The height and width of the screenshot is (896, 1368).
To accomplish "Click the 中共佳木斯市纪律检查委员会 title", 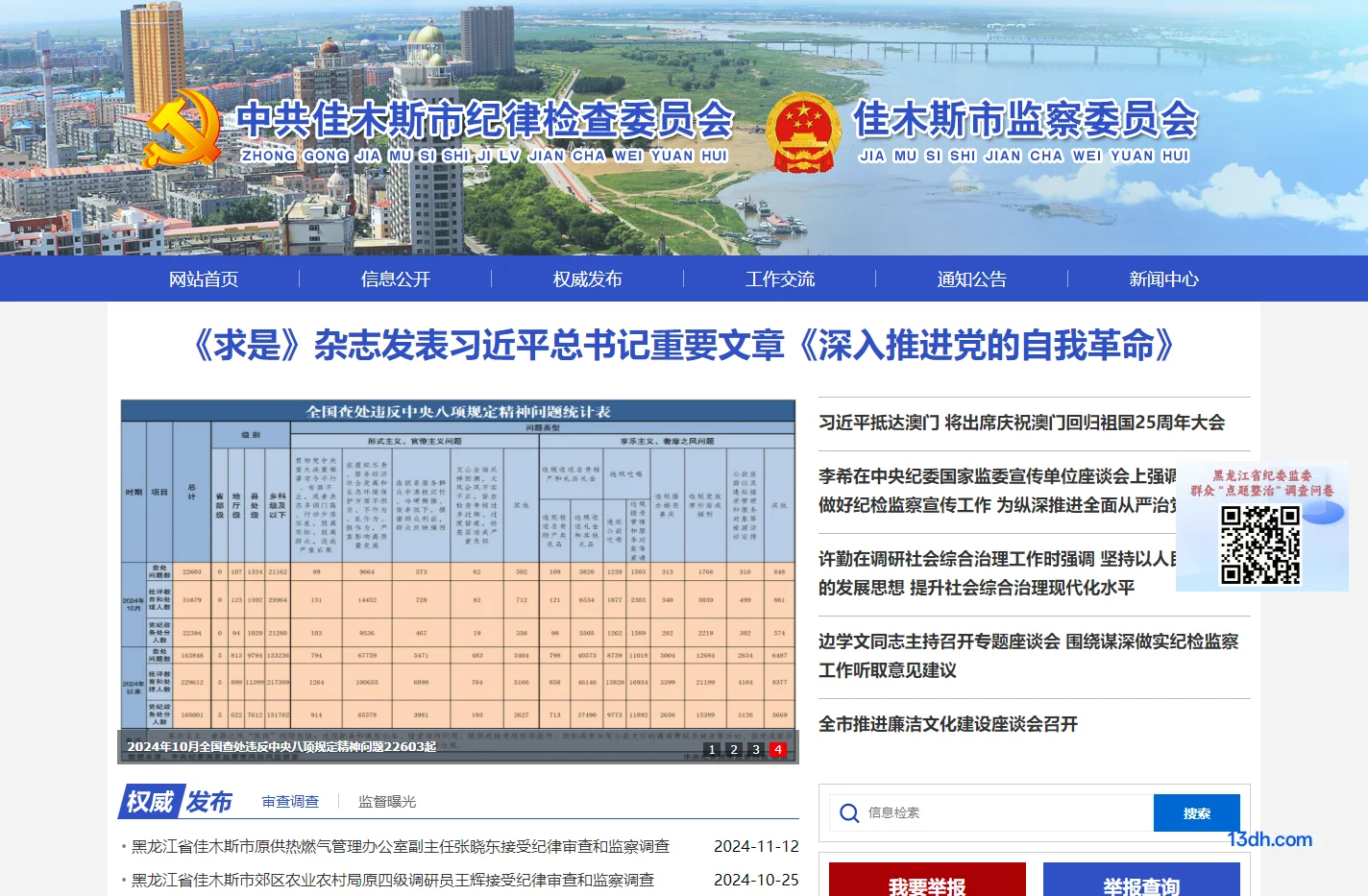I will tap(485, 120).
